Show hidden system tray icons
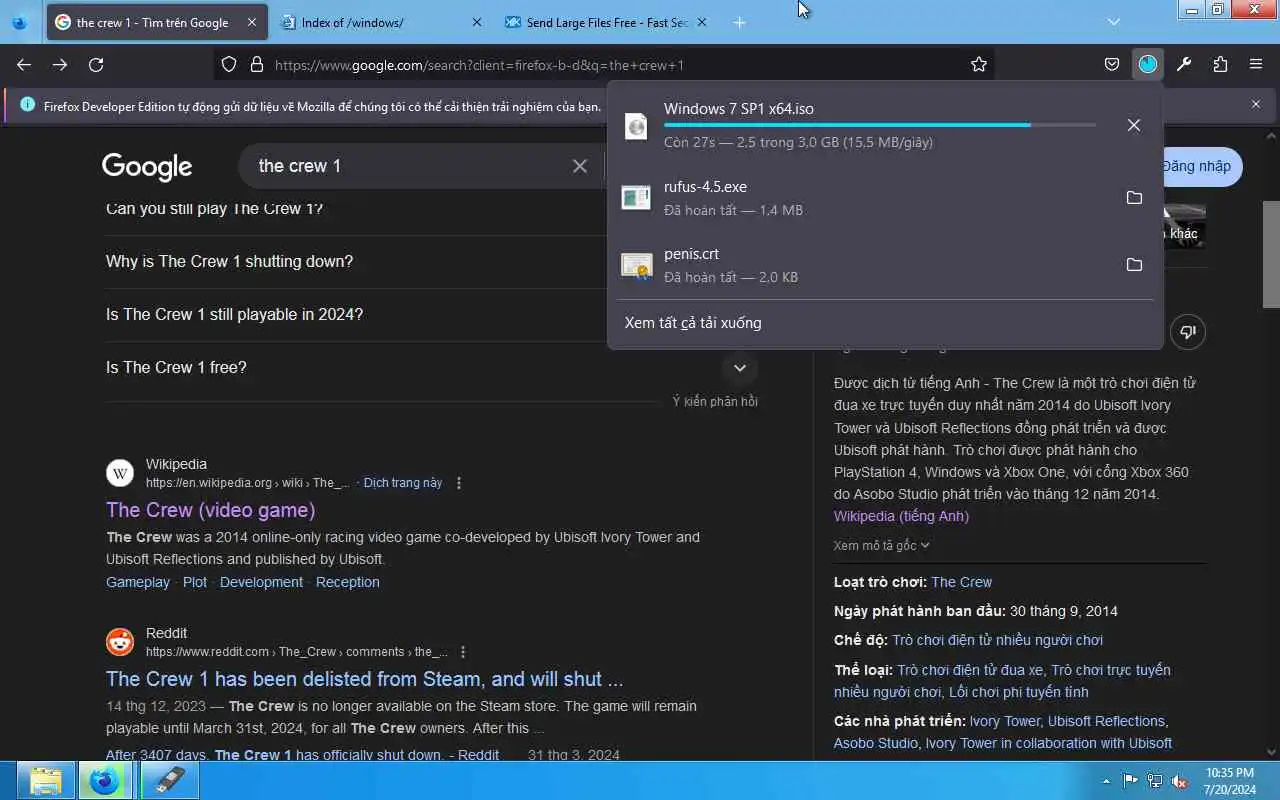 1106,781
